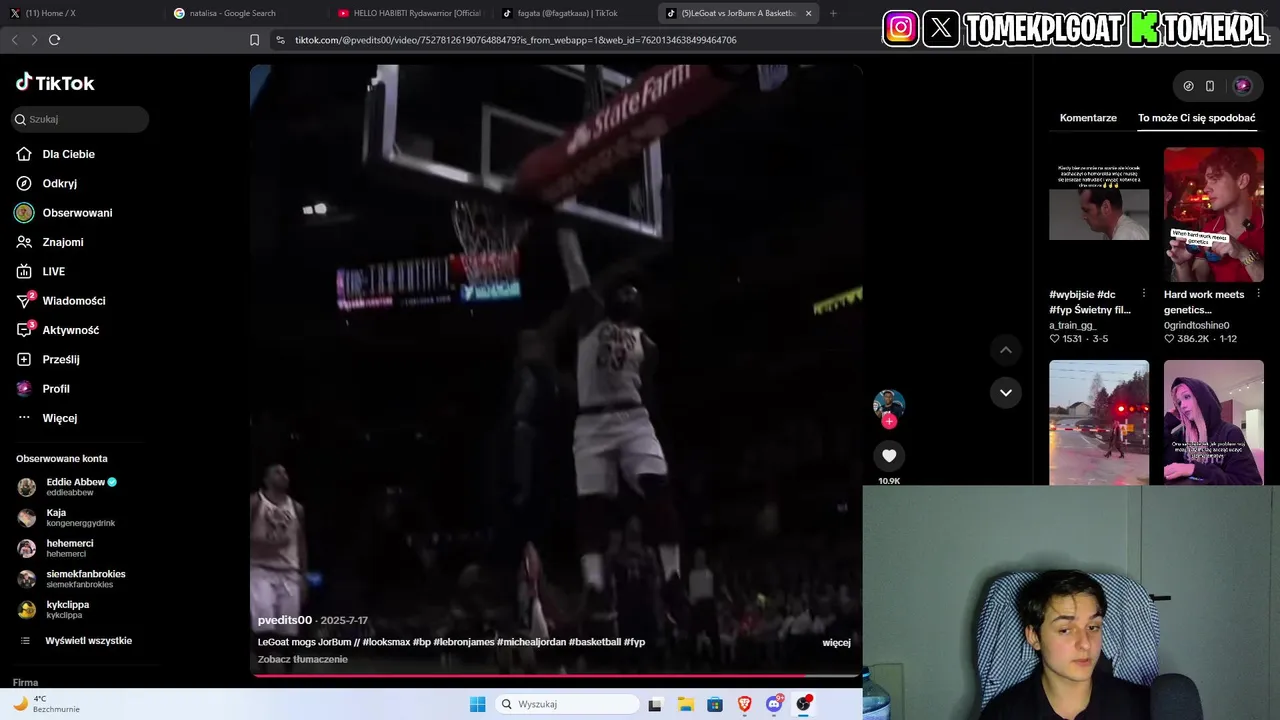Image resolution: width=1280 pixels, height=720 pixels.
Task: Open the a_train_gg_ author link
Action: (1072, 325)
